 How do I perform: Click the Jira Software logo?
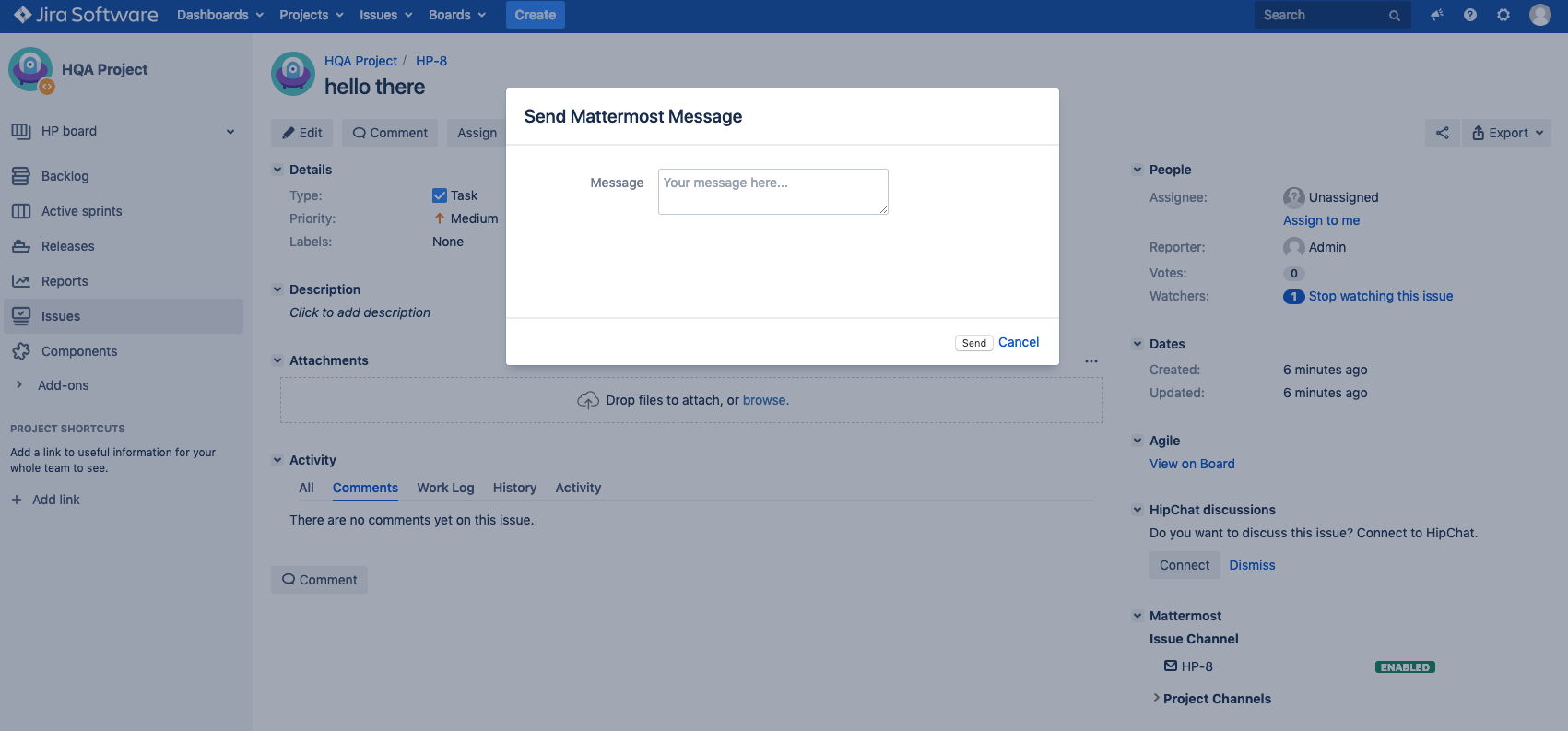86,15
